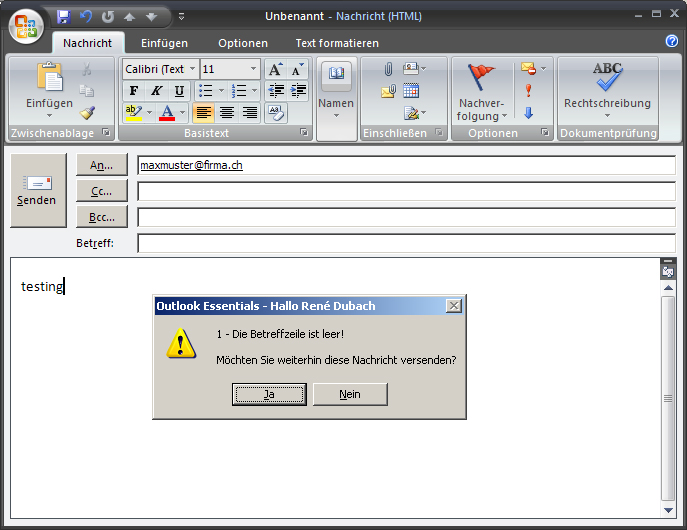Screen dimensions: 687x530
Task: Decrease font size with the small A
Action: click(297, 69)
